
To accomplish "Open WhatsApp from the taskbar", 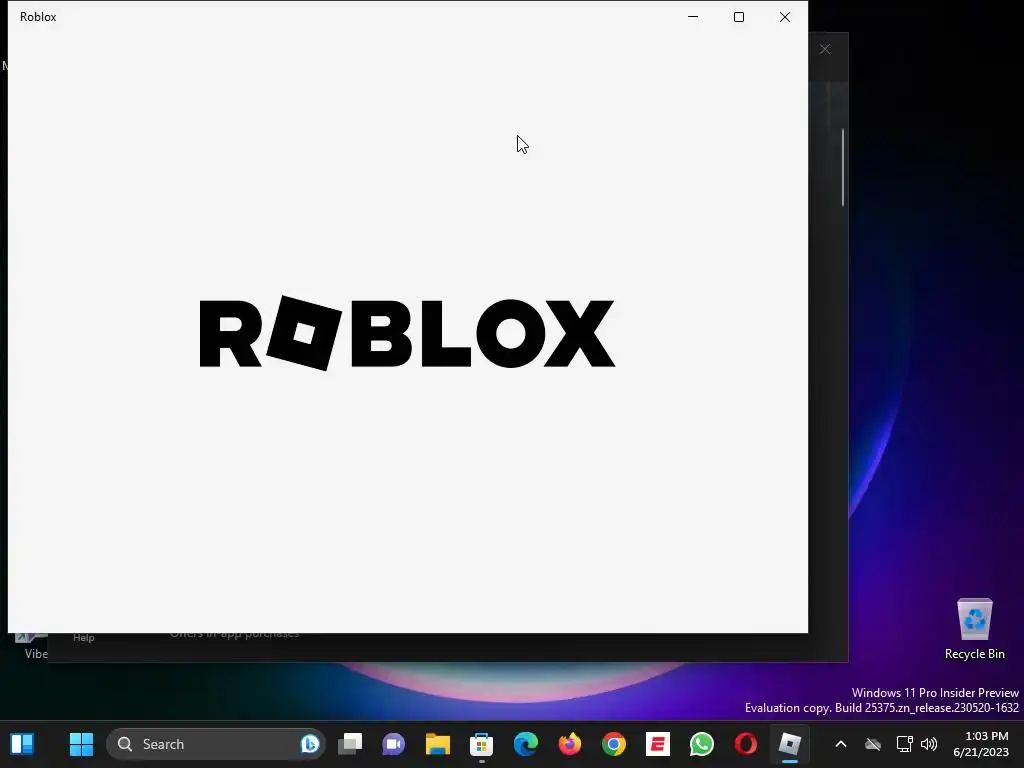I will [x=702, y=744].
